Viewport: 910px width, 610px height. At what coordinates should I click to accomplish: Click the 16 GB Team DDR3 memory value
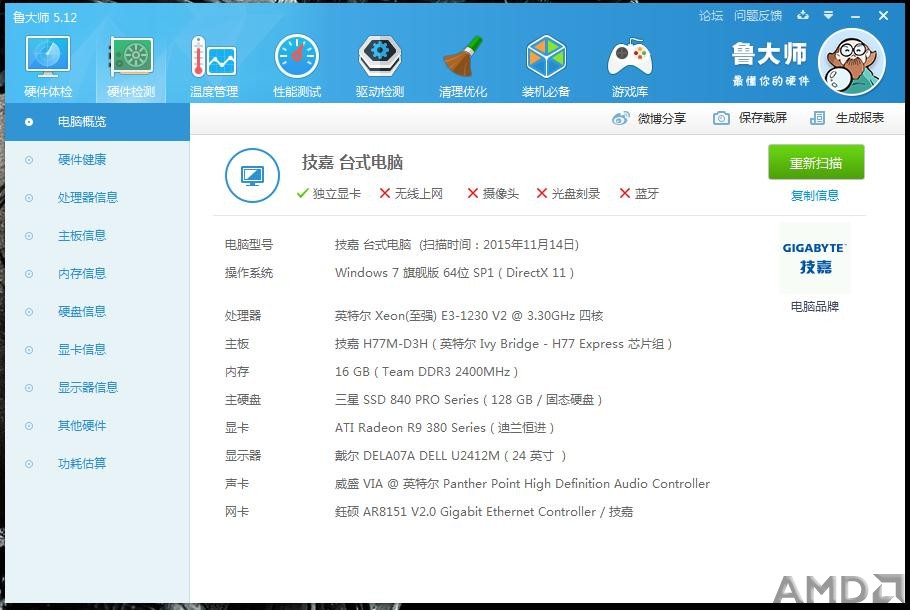[x=427, y=372]
